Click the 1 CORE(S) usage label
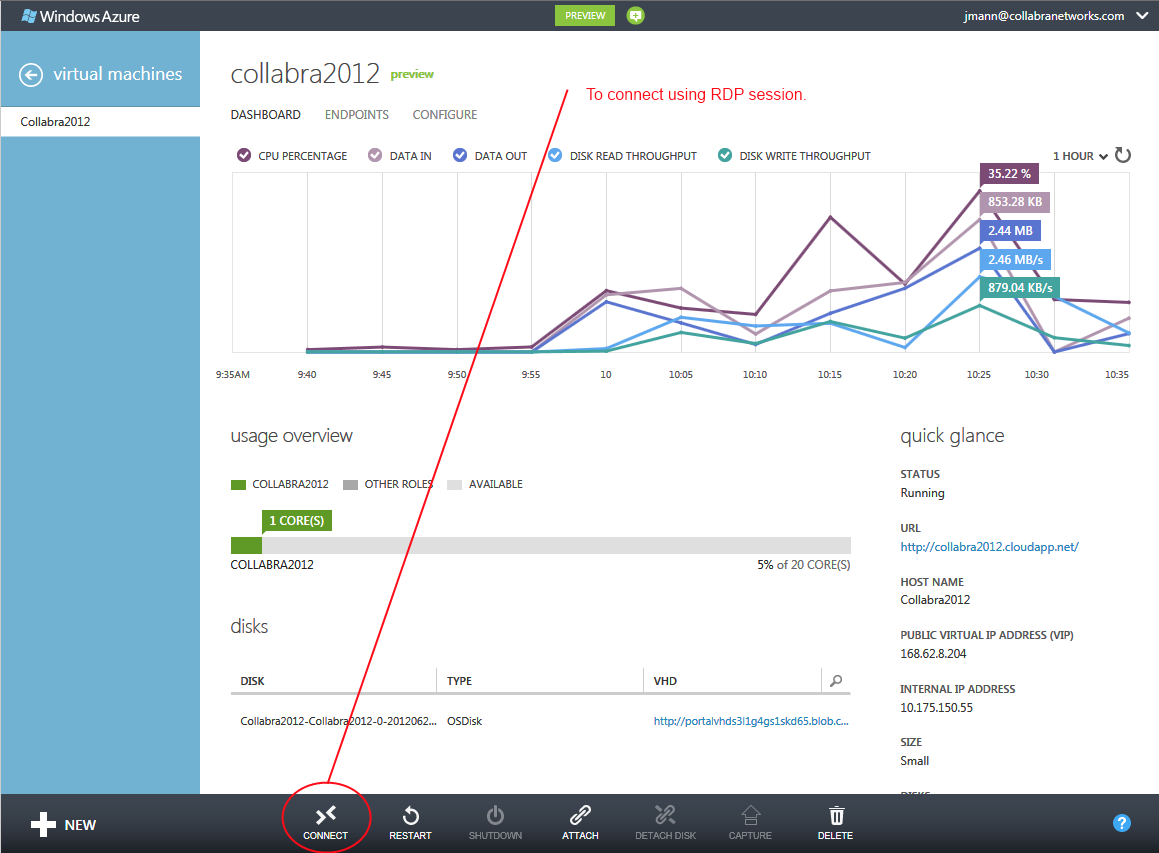Screen dimensions: 1159x853 click(x=296, y=520)
